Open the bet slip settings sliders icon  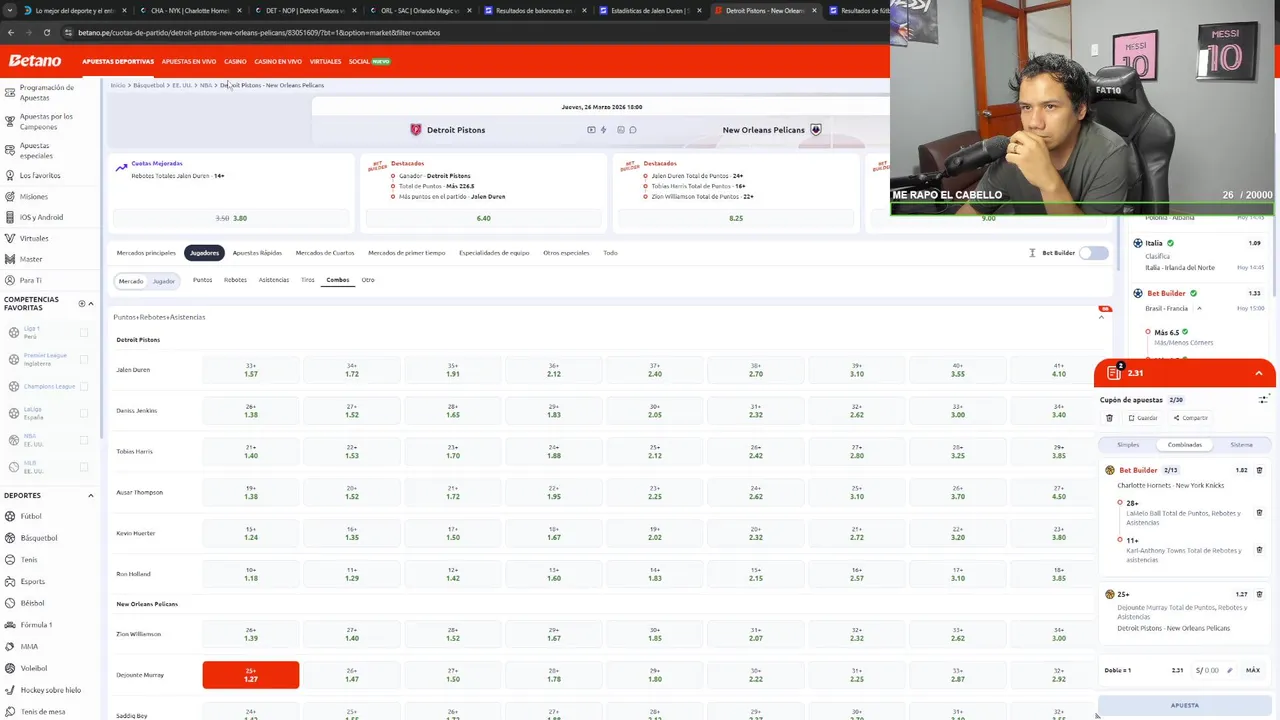[1263, 399]
